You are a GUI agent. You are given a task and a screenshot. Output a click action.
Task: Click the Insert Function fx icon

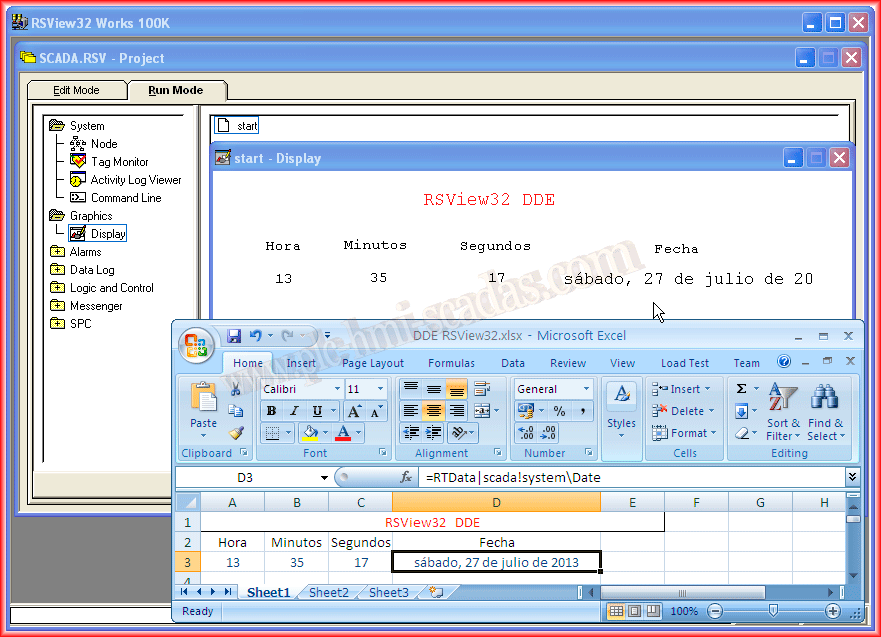click(406, 478)
